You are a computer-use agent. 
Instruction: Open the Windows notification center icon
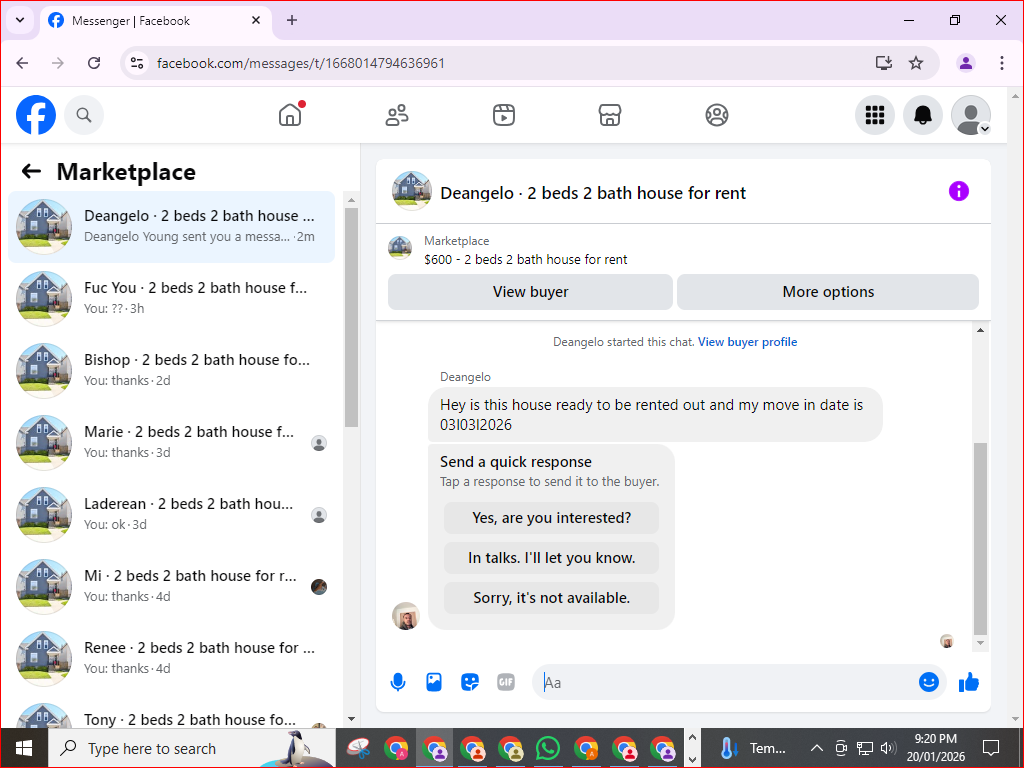[991, 748]
